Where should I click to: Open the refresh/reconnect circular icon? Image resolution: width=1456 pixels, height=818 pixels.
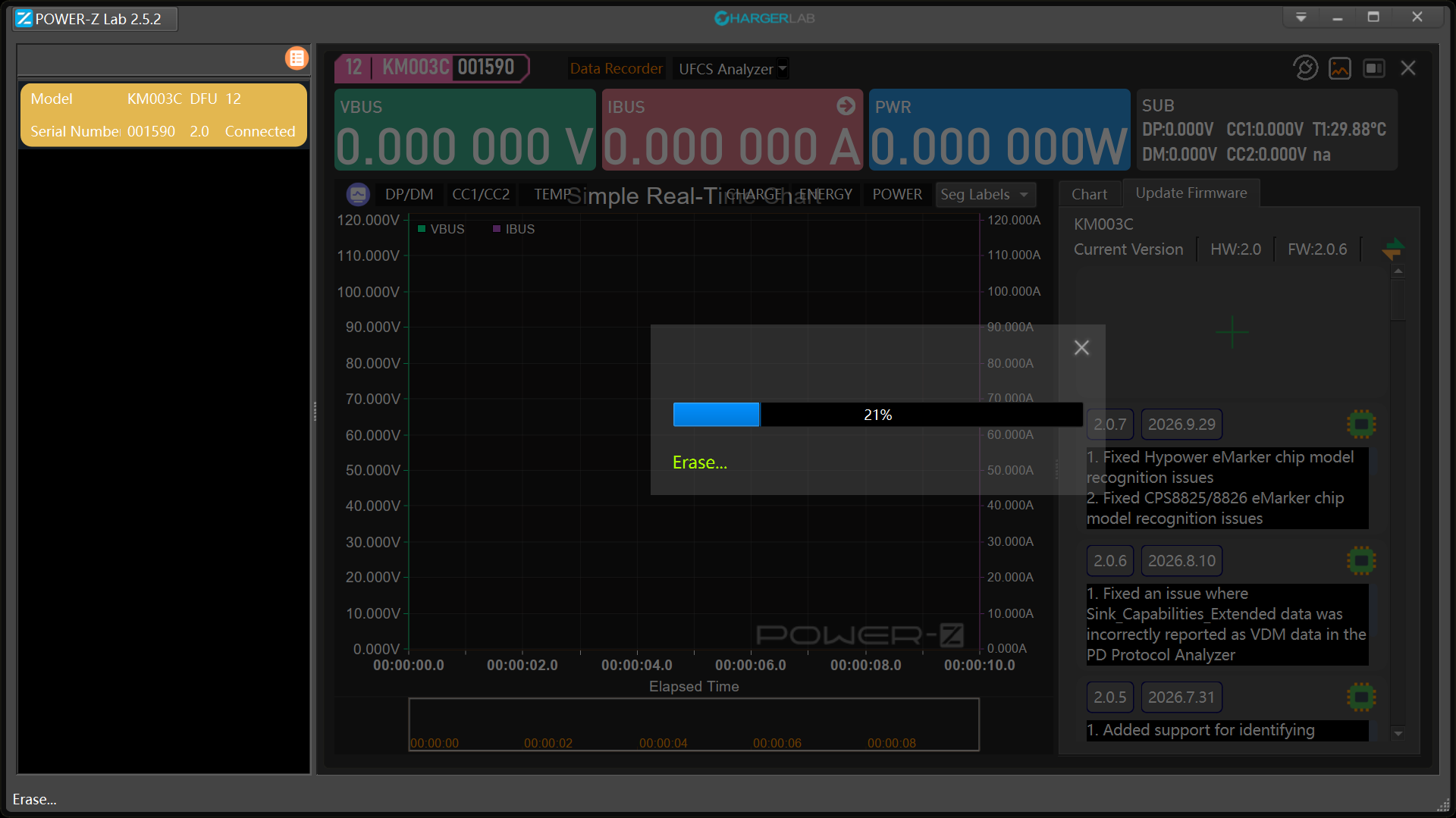[x=1305, y=68]
